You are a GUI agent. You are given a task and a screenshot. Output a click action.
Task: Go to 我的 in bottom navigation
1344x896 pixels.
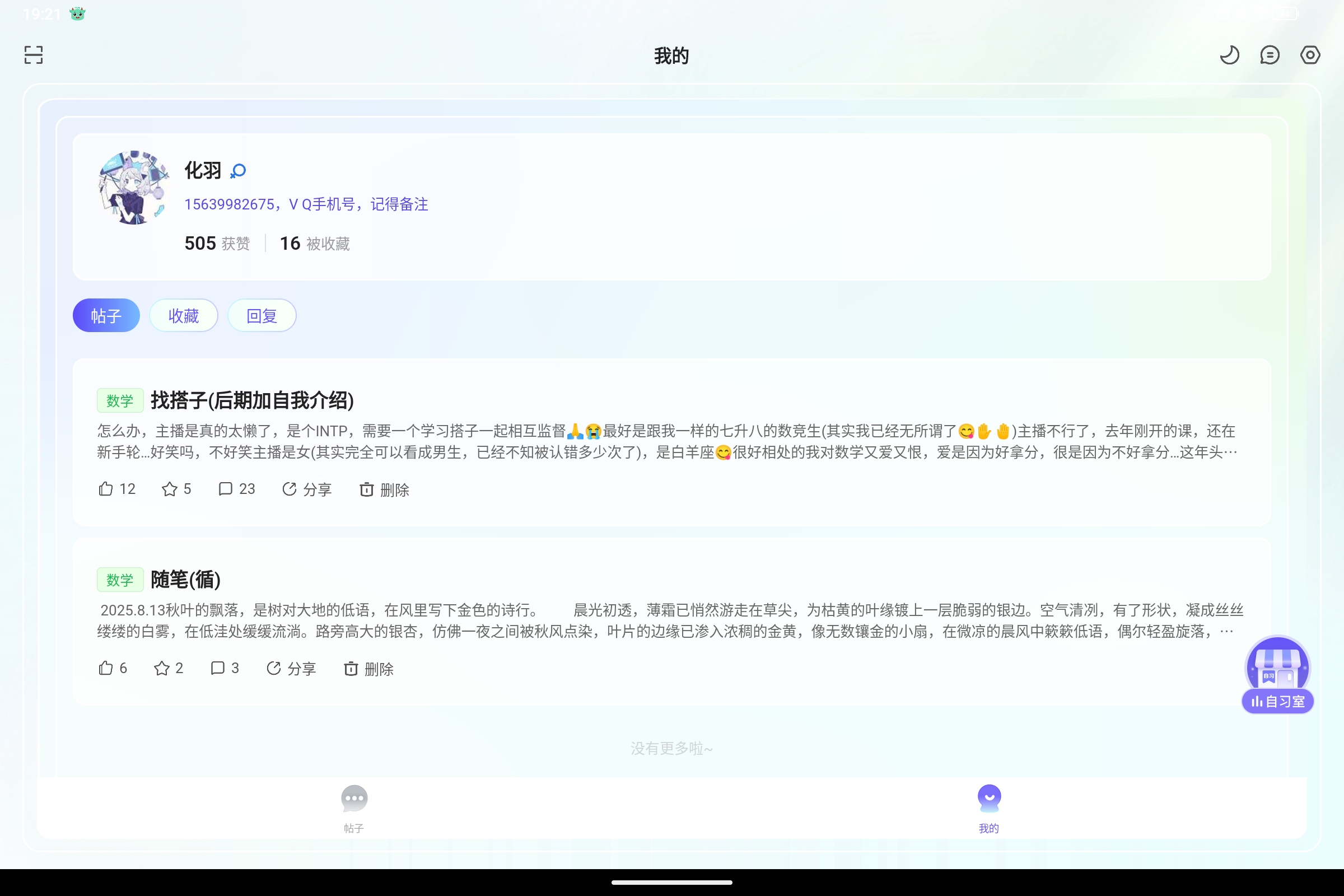coord(989,809)
